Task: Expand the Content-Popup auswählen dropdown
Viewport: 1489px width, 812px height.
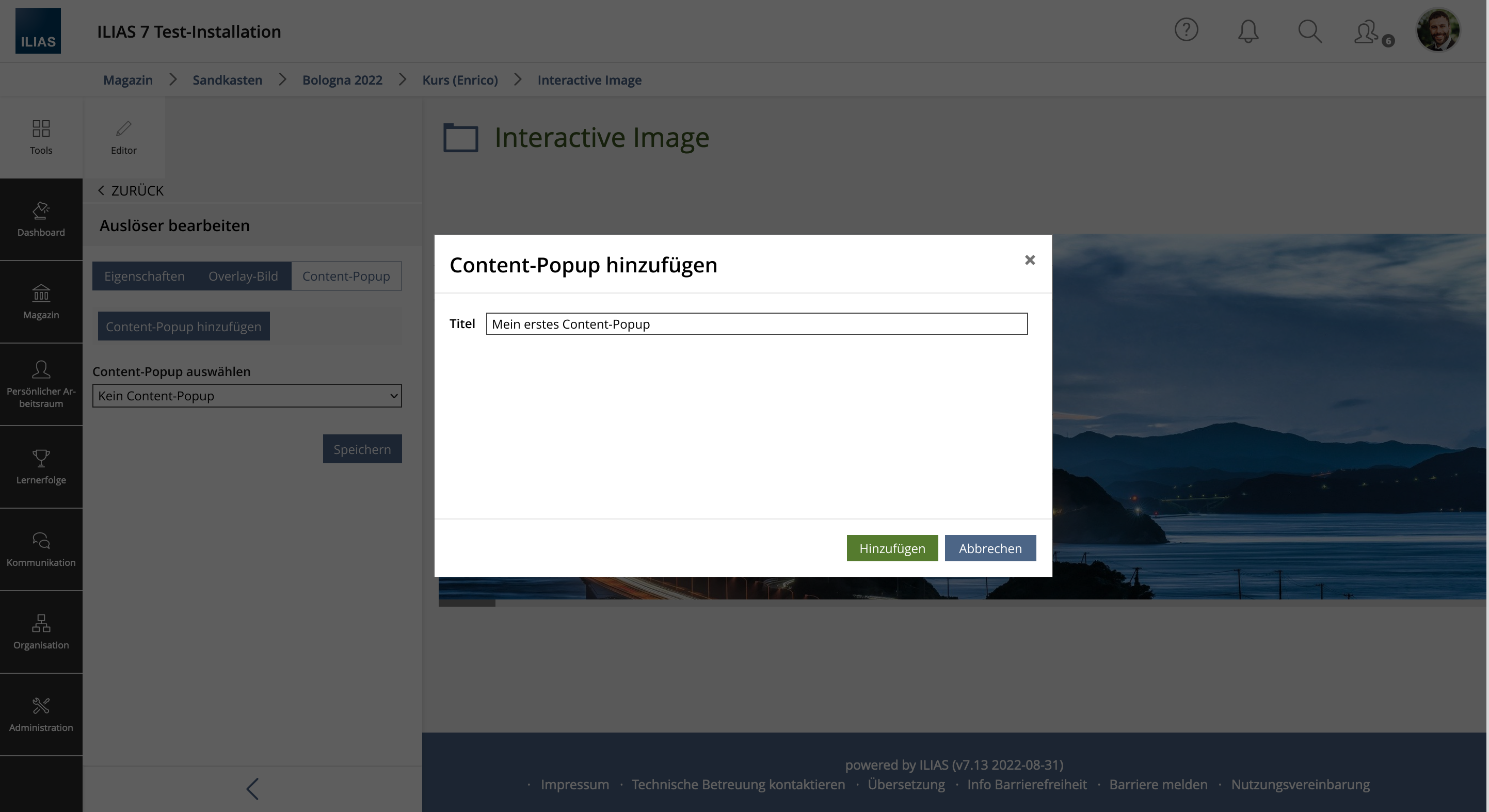Action: click(247, 396)
